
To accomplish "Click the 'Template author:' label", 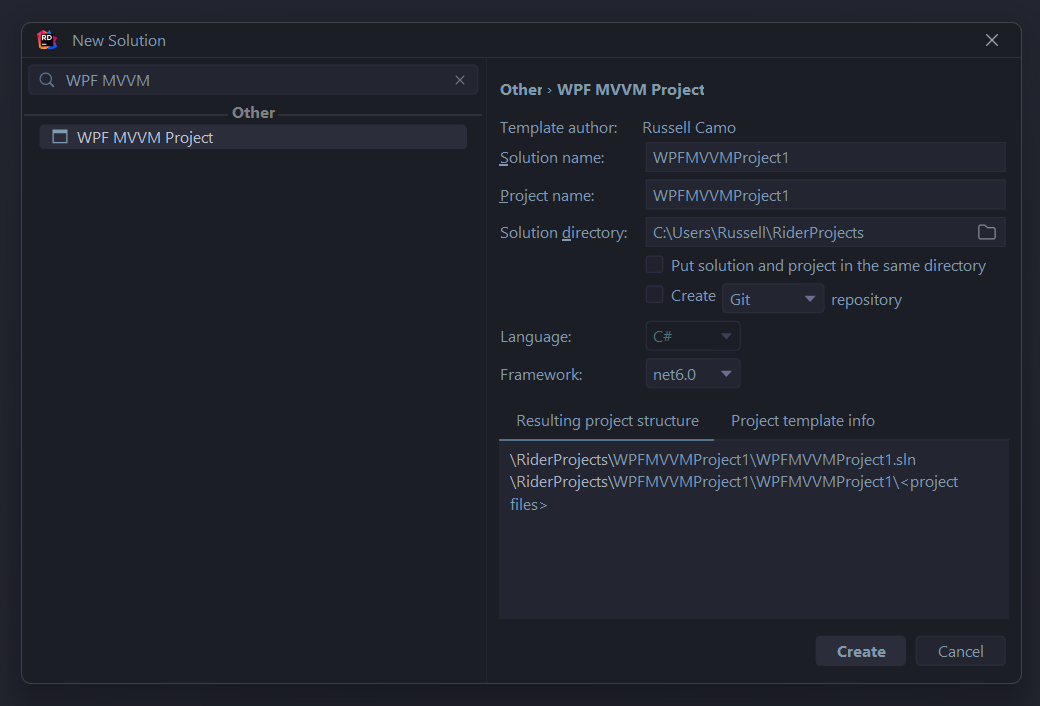I will pos(558,127).
